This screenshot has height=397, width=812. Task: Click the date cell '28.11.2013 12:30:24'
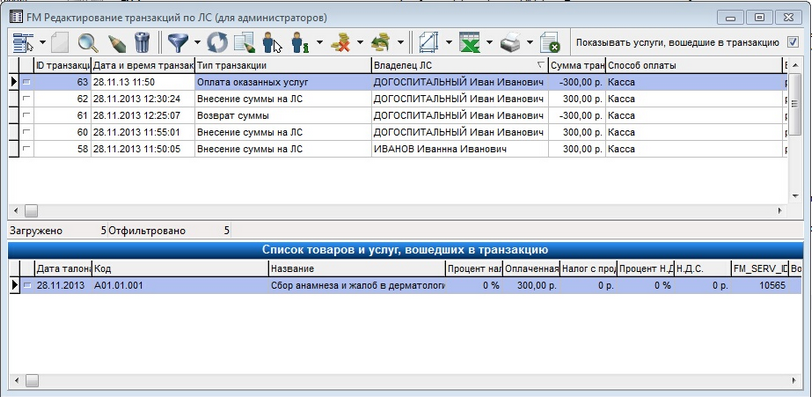(143, 98)
